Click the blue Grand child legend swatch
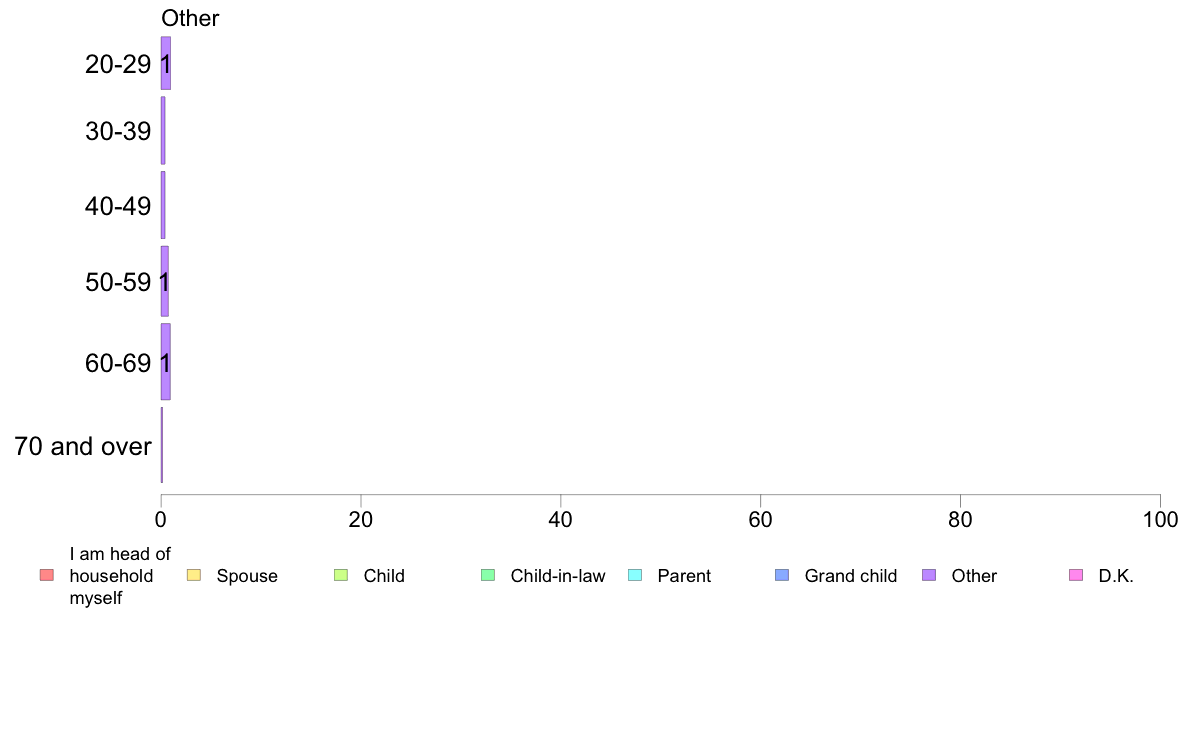The height and width of the screenshot is (736, 1188). click(782, 575)
